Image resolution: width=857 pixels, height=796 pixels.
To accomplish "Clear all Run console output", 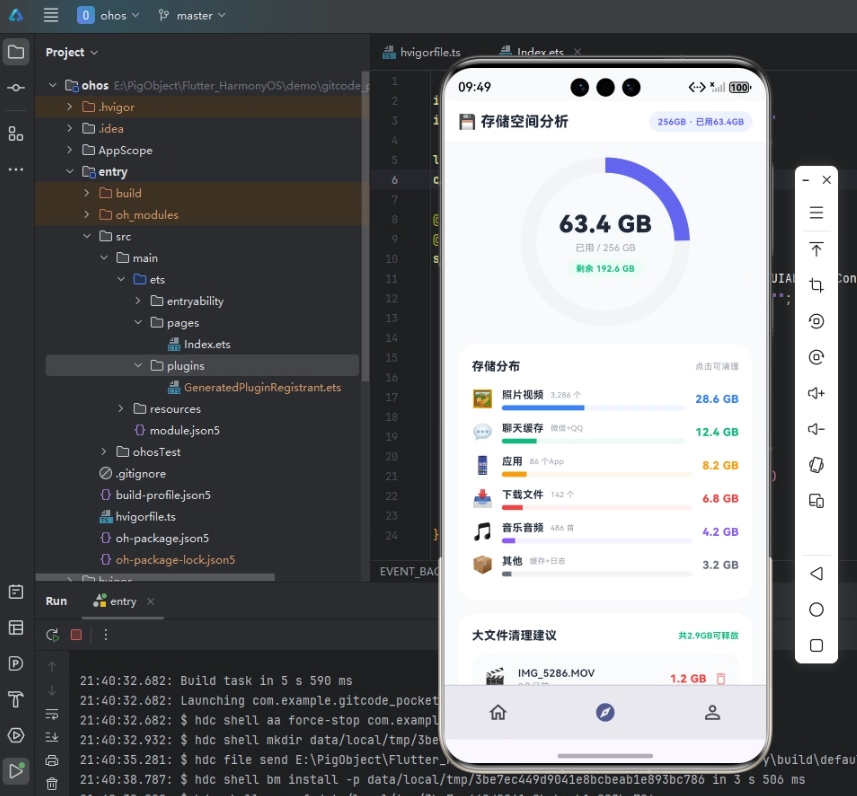I will [x=52, y=783].
